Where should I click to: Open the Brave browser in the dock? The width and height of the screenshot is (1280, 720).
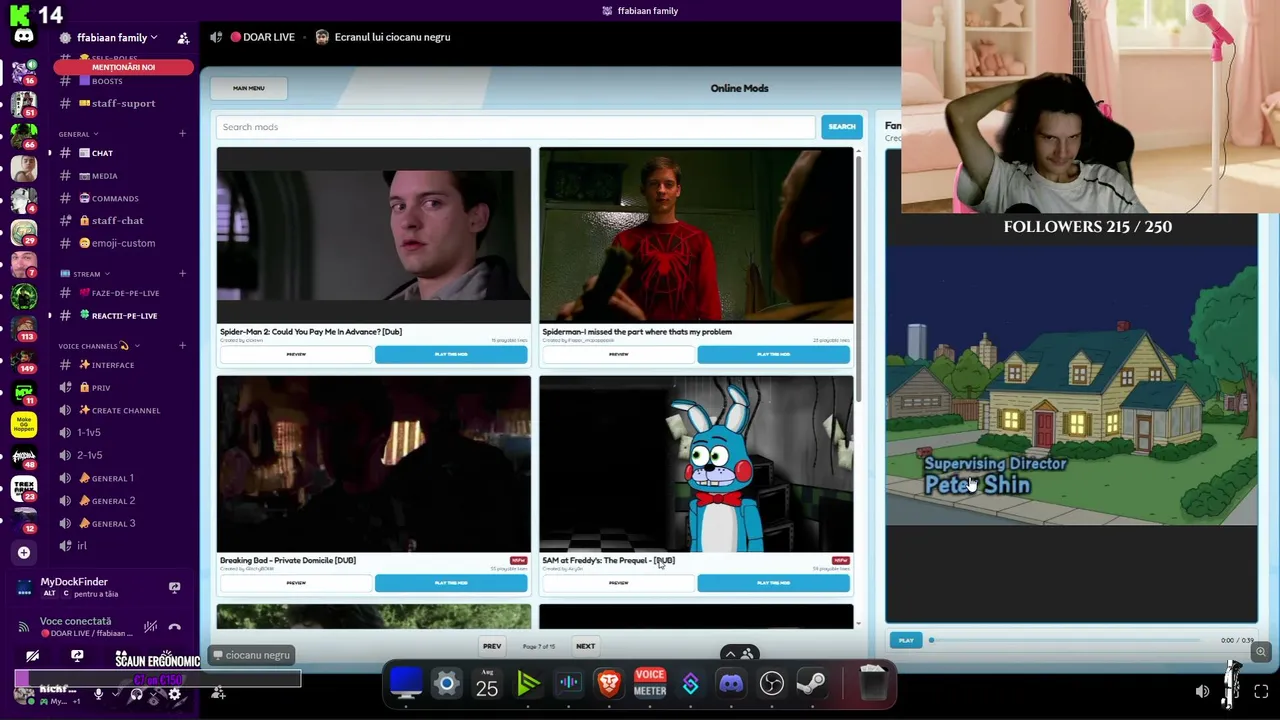click(609, 684)
